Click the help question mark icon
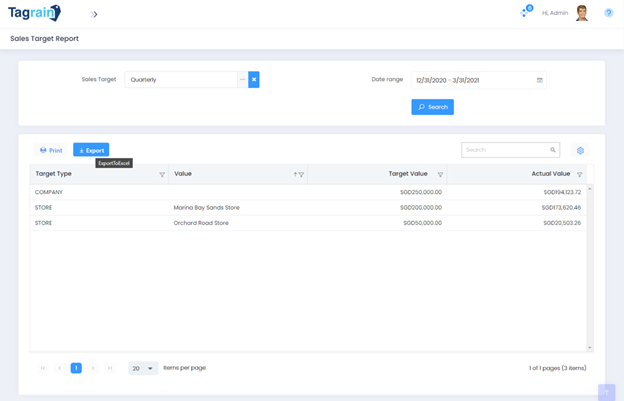This screenshot has width=624, height=401. [608, 13]
